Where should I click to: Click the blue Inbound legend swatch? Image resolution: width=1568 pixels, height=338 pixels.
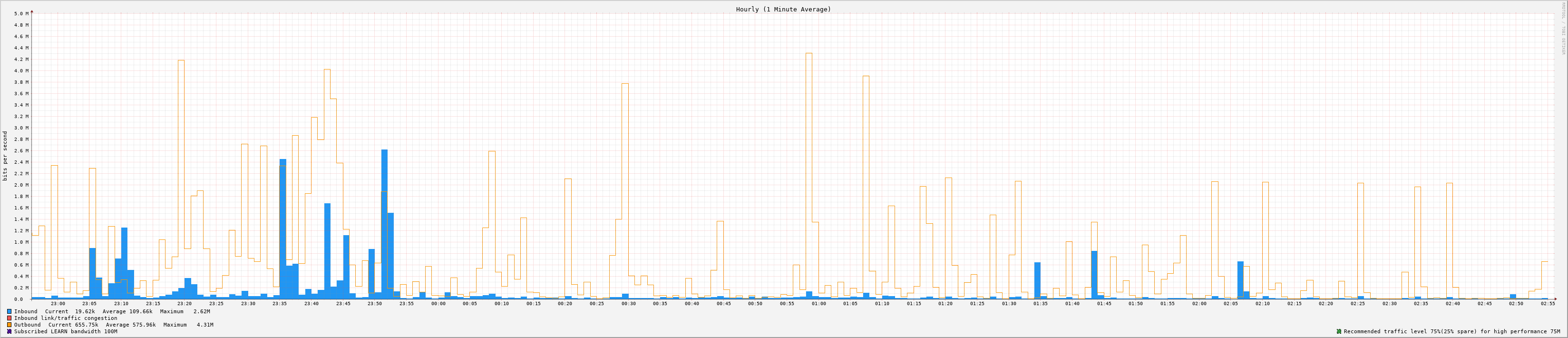[x=9, y=311]
